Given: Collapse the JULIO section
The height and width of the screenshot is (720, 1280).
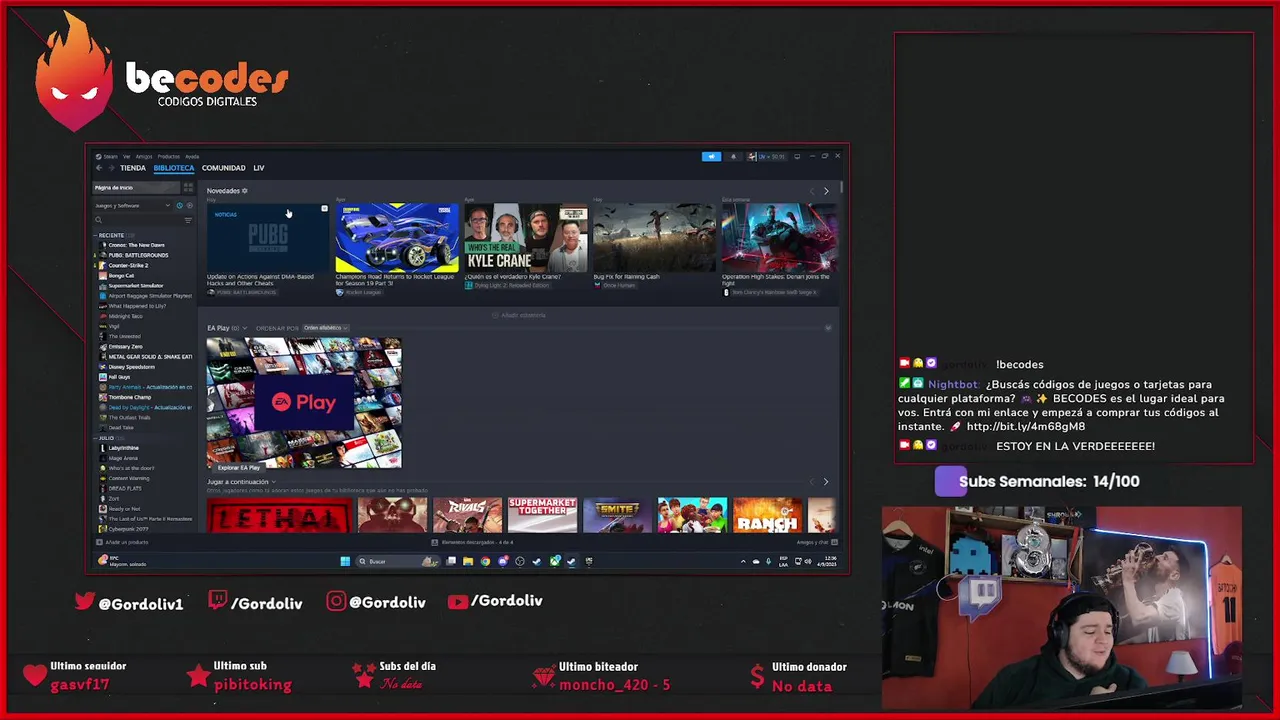Looking at the screenshot, I should pyautogui.click(x=105, y=438).
